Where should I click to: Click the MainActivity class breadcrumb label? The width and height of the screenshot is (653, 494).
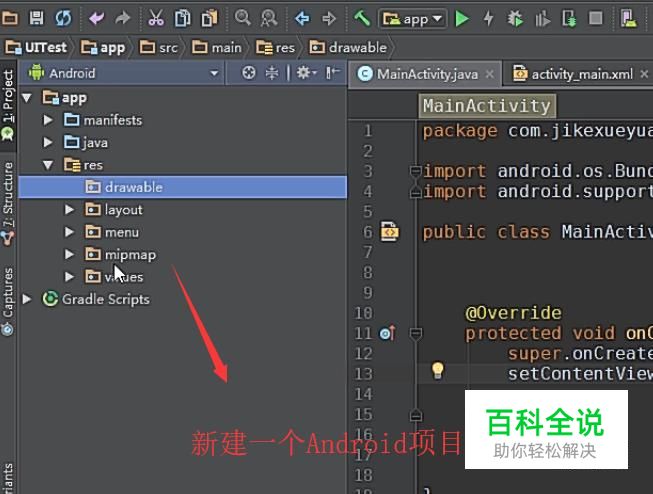tap(487, 106)
